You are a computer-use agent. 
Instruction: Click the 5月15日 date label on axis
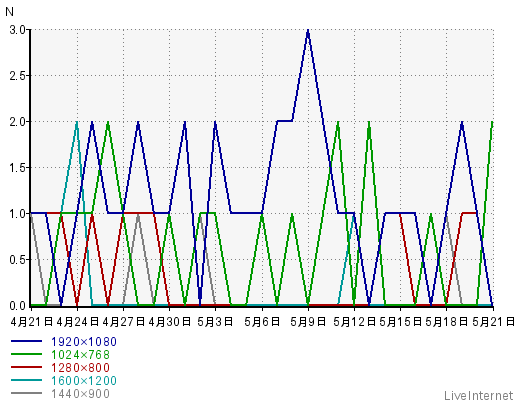pyautogui.click(x=400, y=322)
